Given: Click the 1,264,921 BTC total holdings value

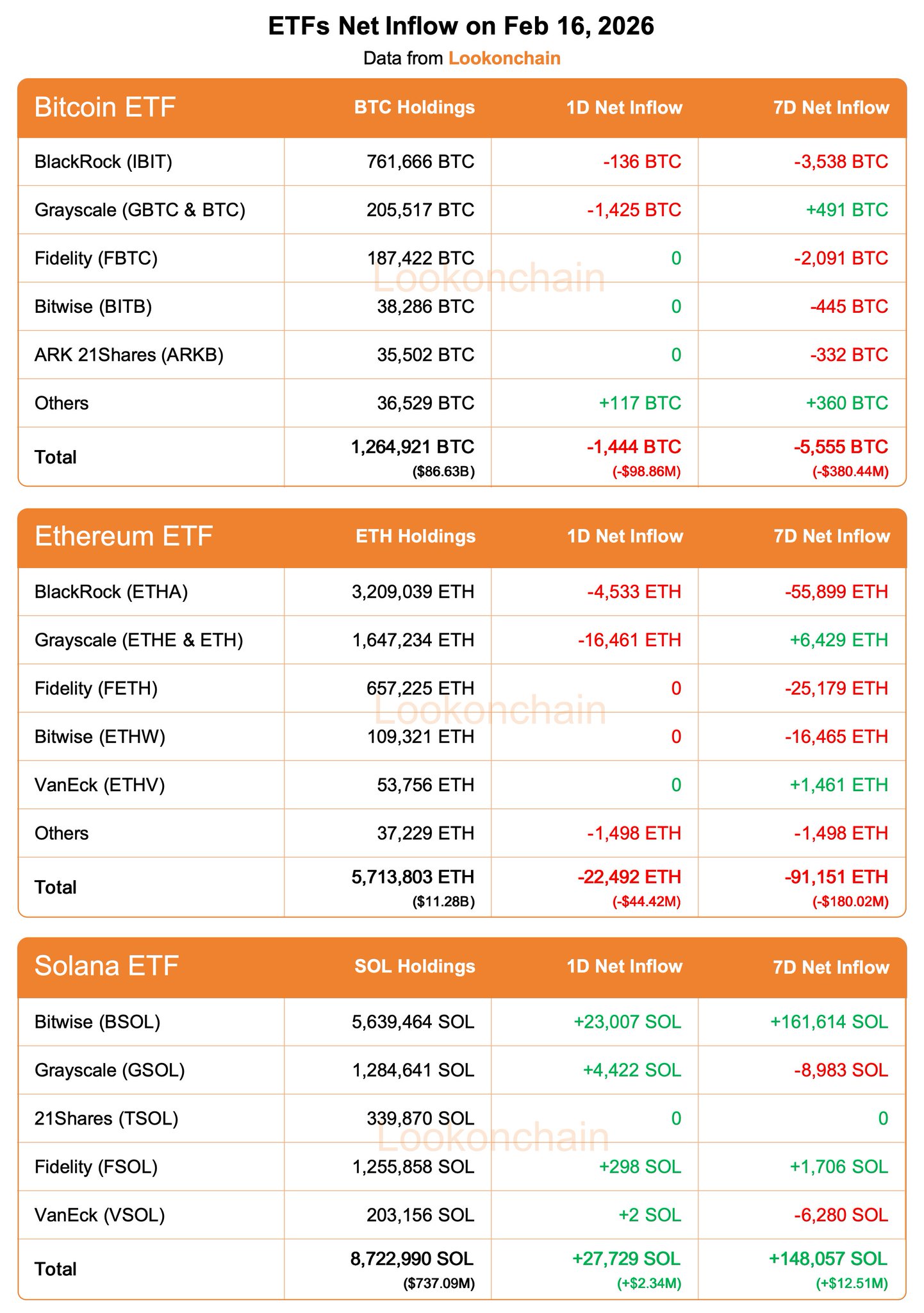Looking at the screenshot, I should (x=413, y=447).
